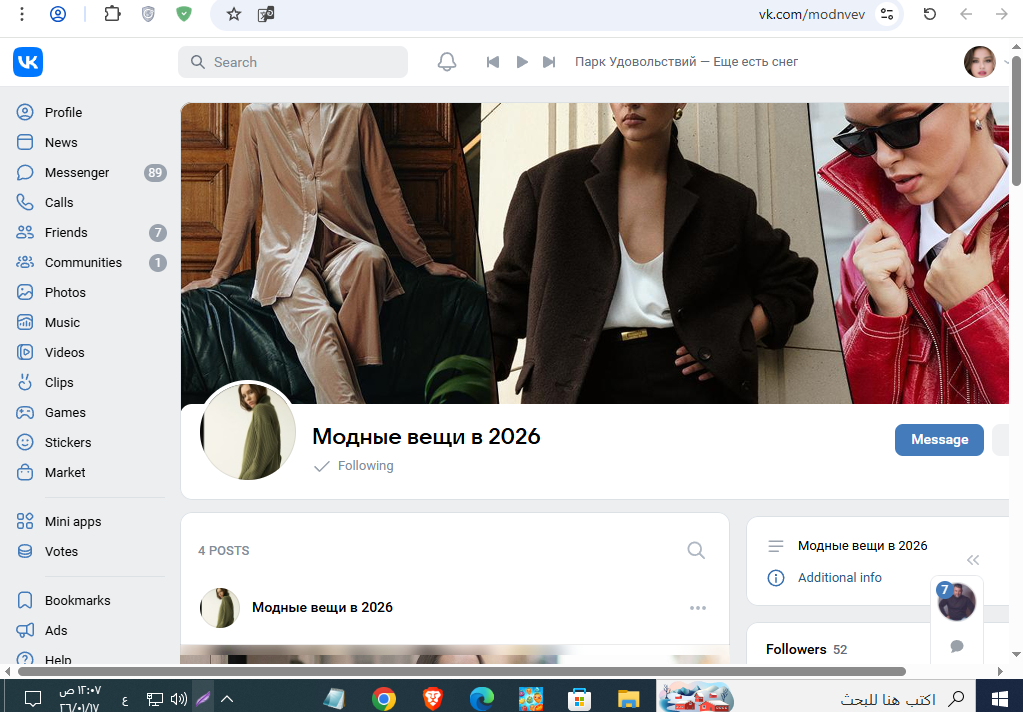Open Additional info link
The height and width of the screenshot is (712, 1023).
pos(840,578)
